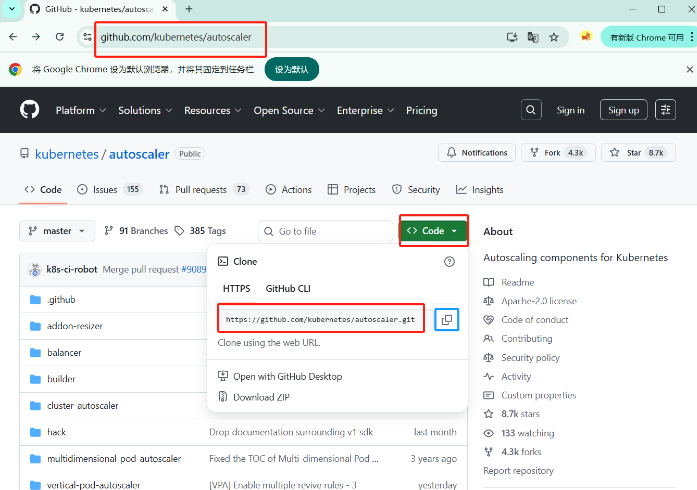
Task: Open the Pricing page link
Action: pyautogui.click(x=421, y=110)
